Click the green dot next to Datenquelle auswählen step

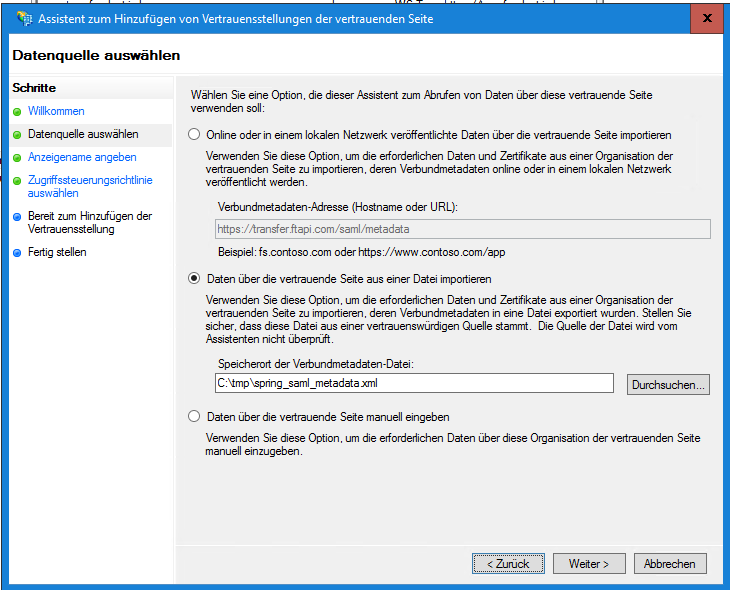[17, 134]
